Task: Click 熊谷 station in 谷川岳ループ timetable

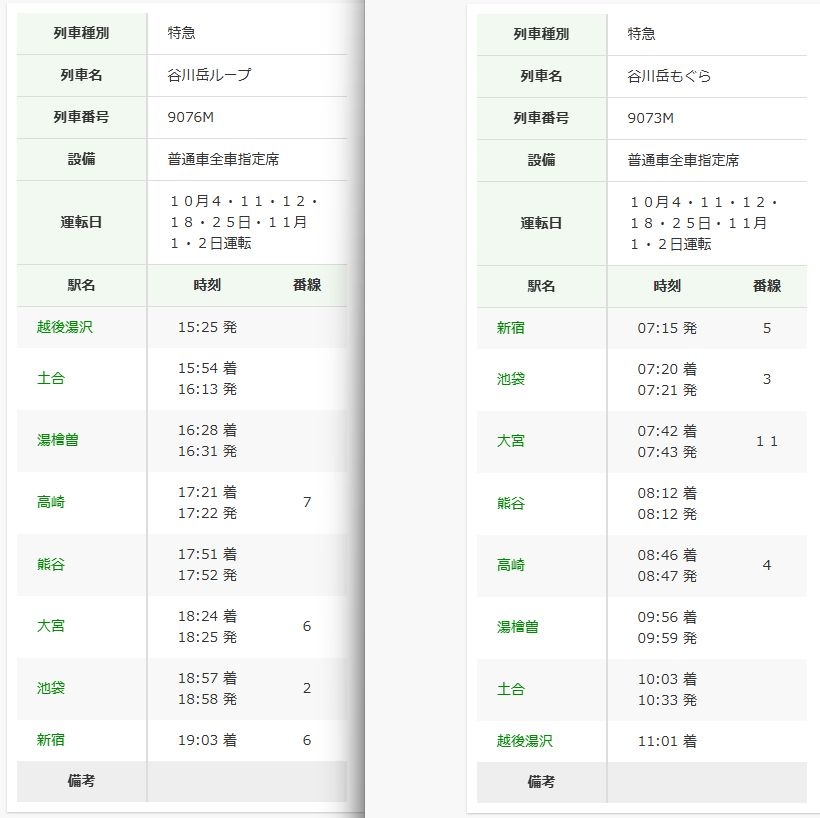Action: 51,564
